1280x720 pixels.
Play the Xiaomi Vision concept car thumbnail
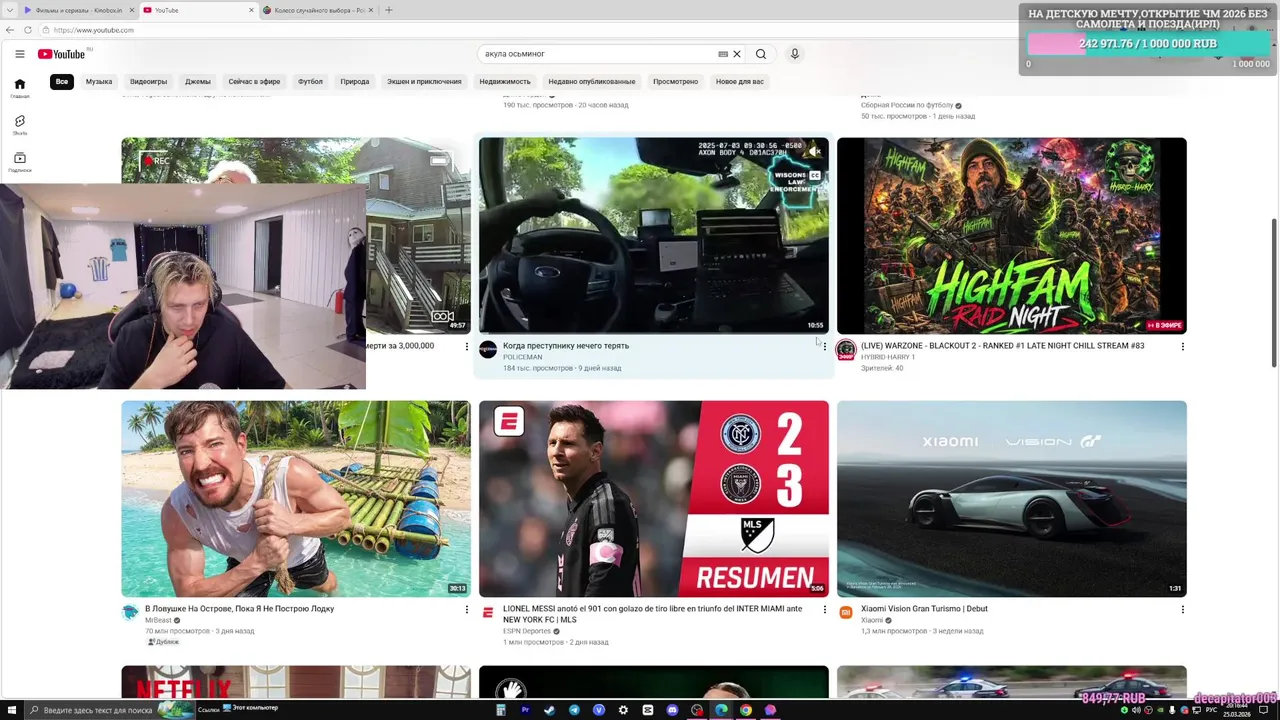(1011, 499)
